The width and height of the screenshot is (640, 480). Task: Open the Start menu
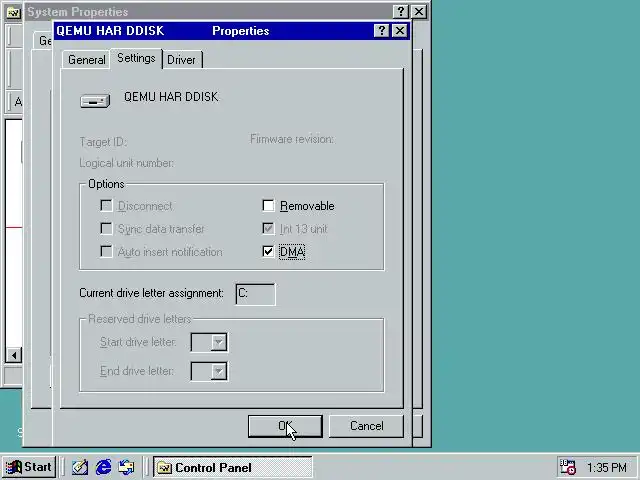click(x=29, y=467)
